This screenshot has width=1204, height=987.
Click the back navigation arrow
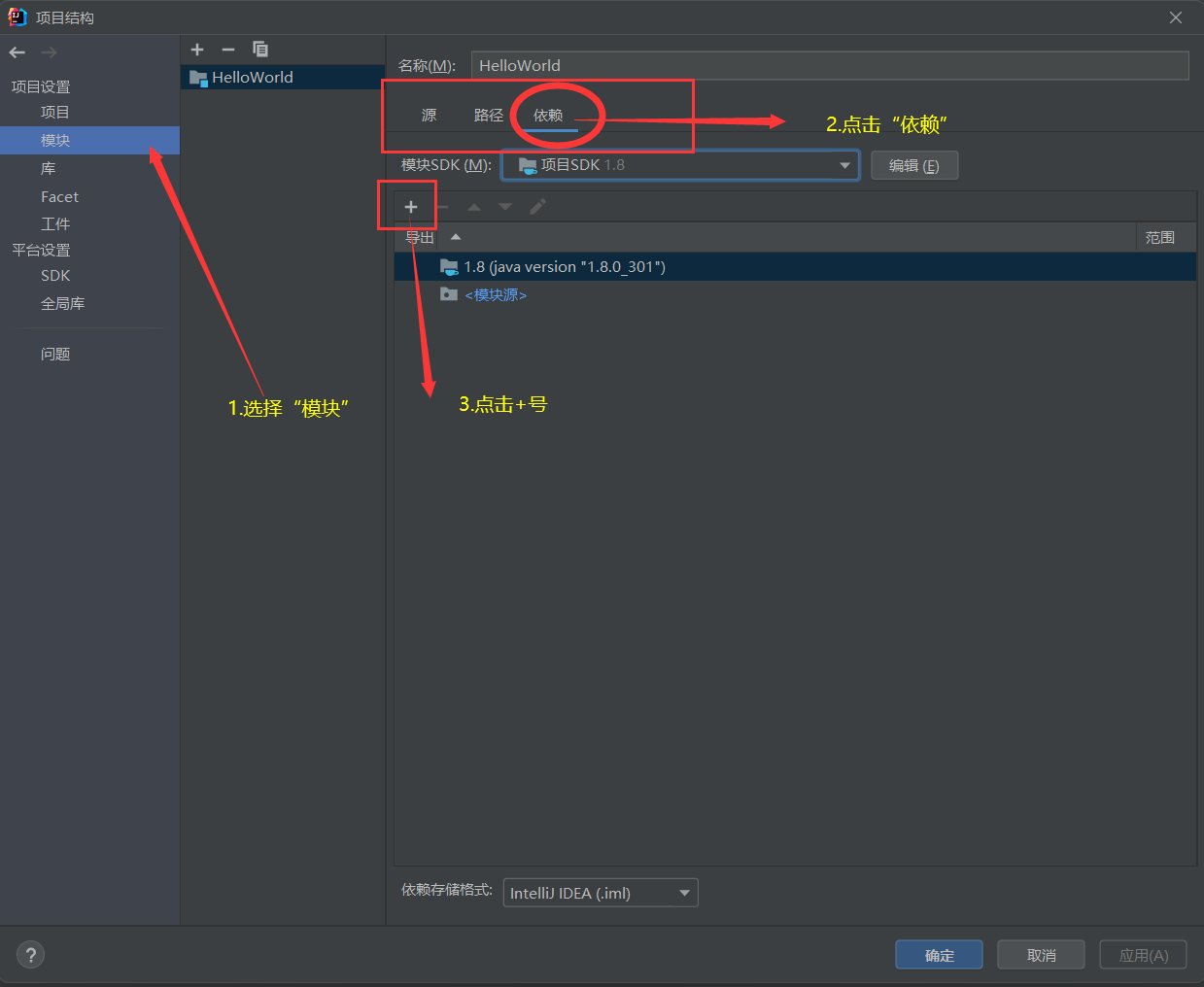17,52
